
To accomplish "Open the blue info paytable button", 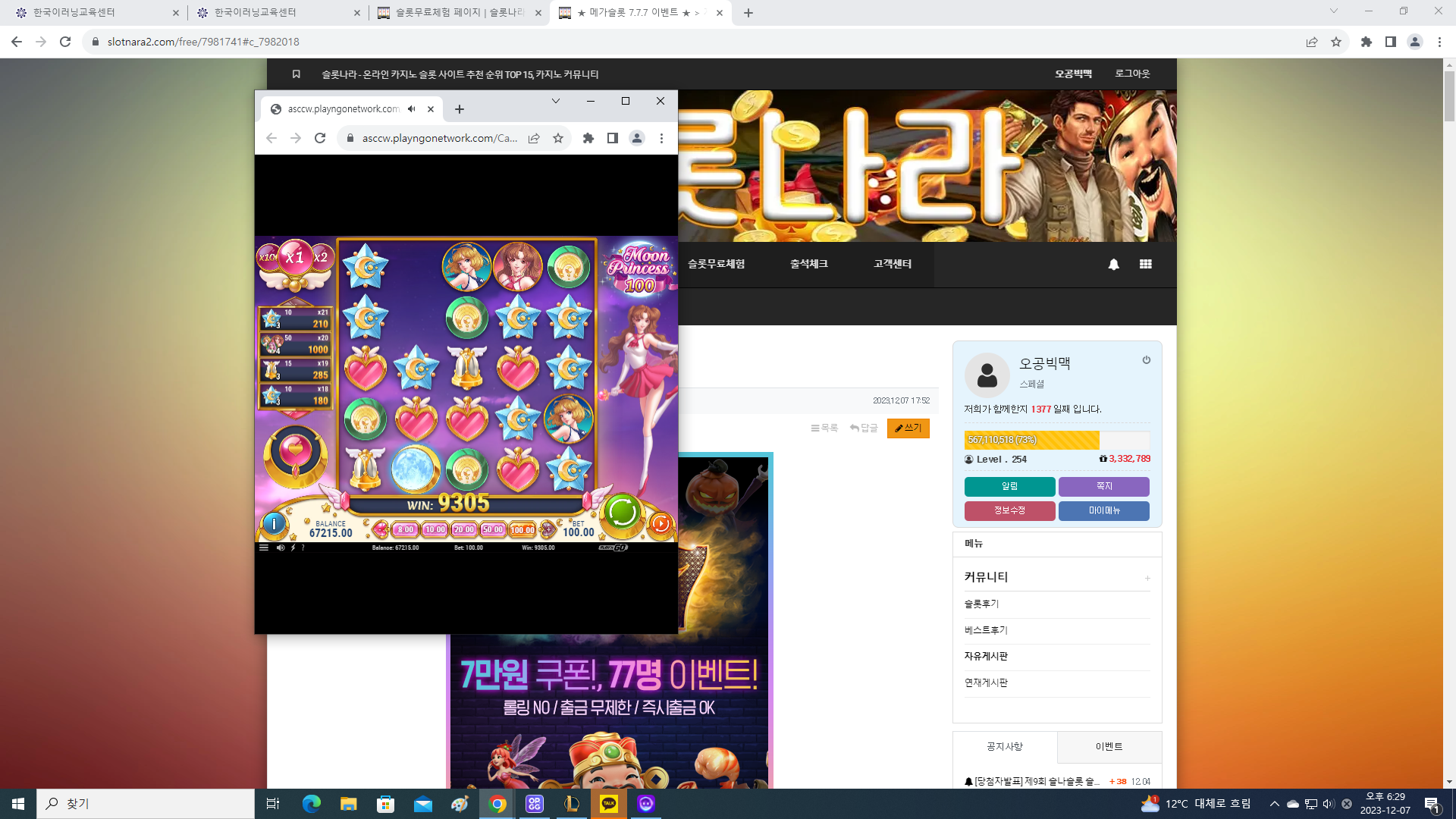I will coord(274,522).
